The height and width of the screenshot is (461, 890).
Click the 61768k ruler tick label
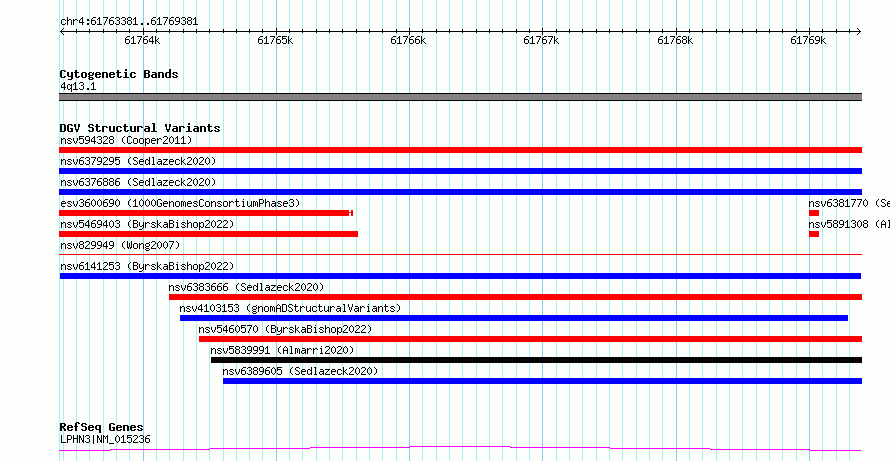pos(675,40)
